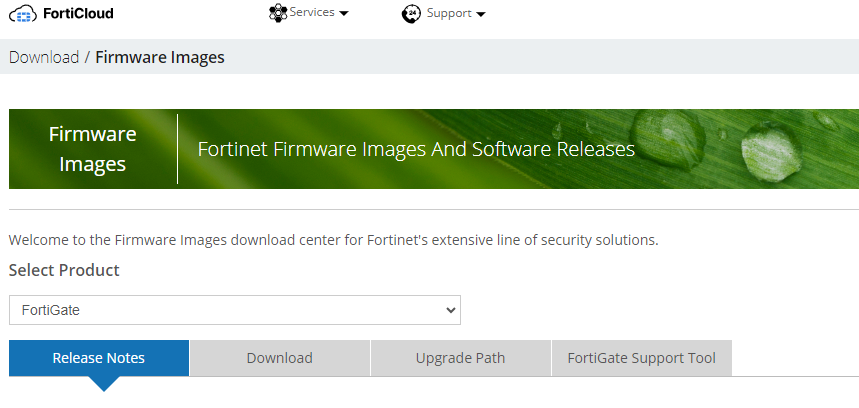Switch to the Upgrade Path tab

pos(460,358)
